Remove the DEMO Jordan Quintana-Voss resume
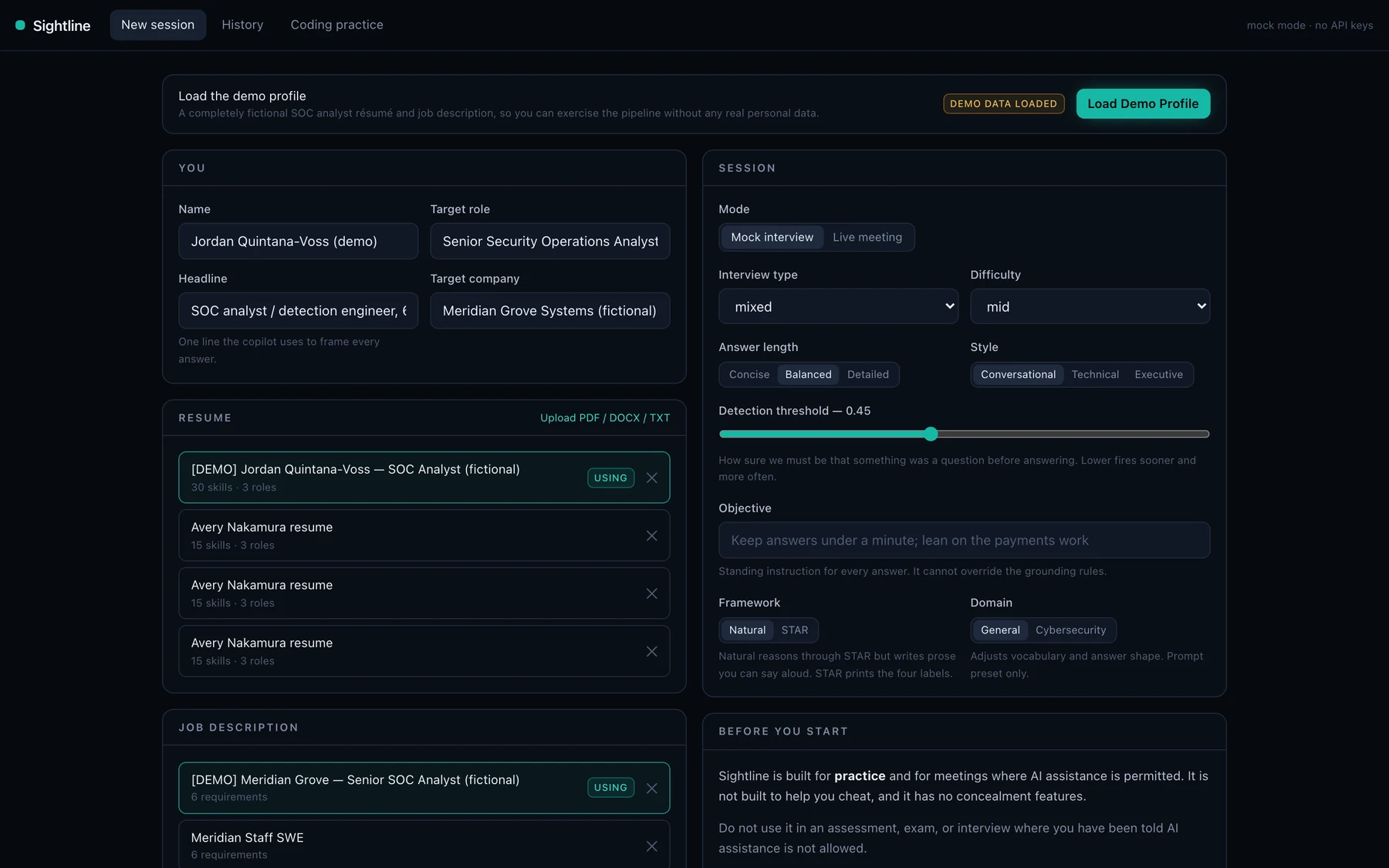1389x868 pixels. (x=652, y=478)
